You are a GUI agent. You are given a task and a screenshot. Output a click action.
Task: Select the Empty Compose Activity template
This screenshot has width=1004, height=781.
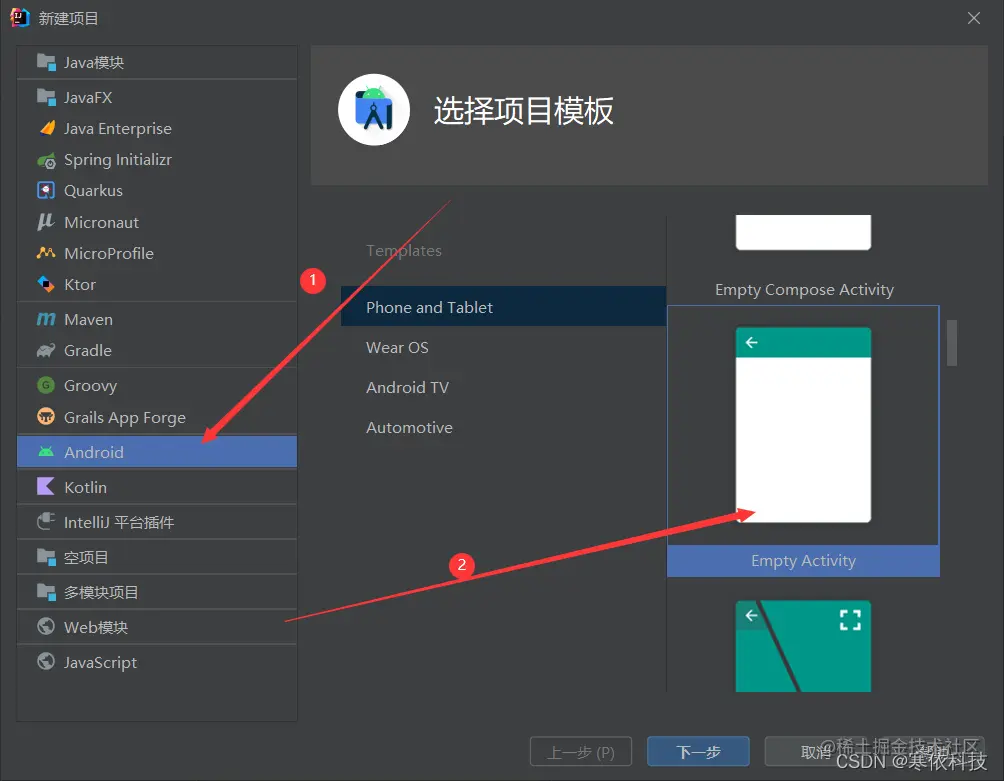tap(803, 289)
